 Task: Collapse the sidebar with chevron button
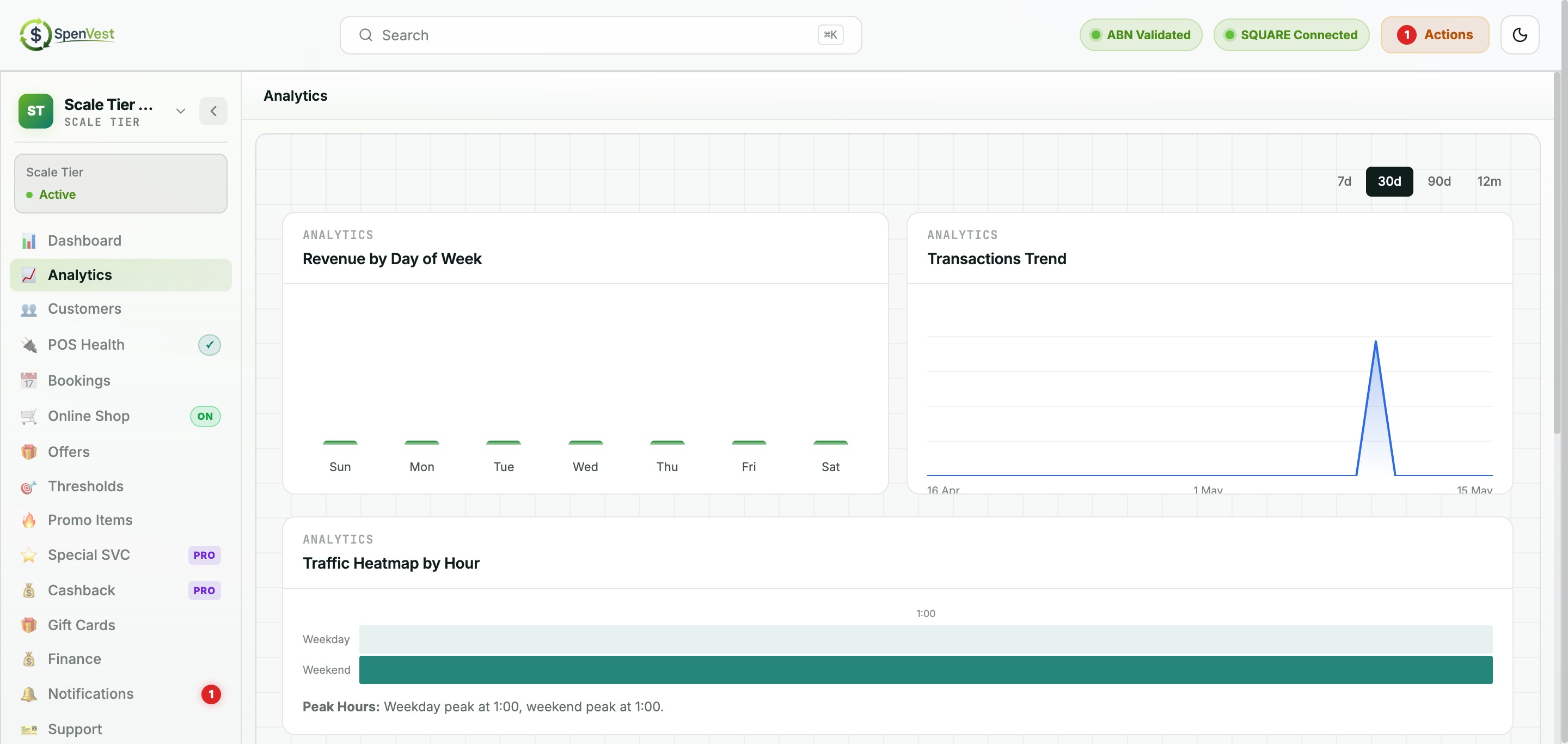coord(213,111)
